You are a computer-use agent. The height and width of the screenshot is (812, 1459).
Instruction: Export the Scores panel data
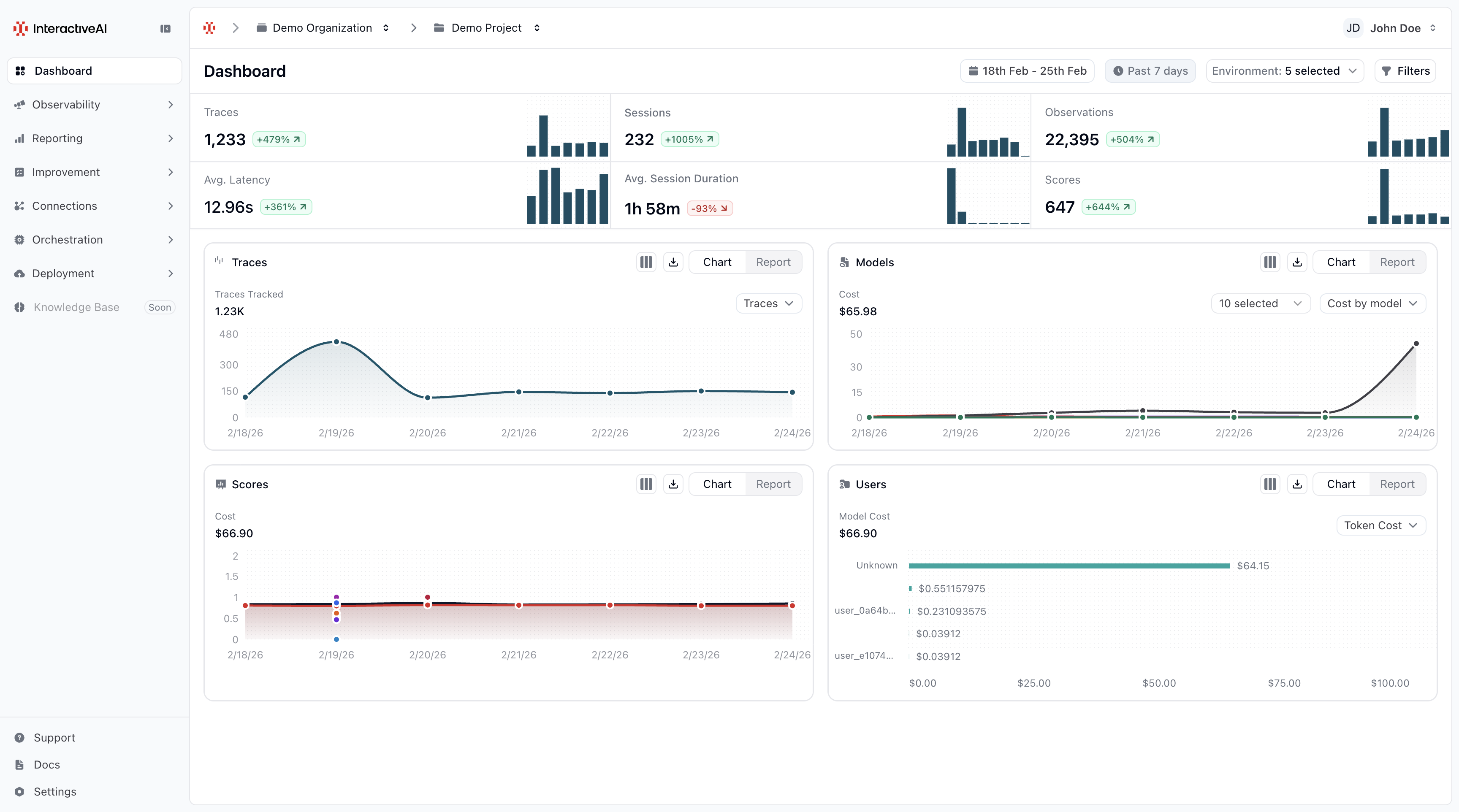point(673,484)
